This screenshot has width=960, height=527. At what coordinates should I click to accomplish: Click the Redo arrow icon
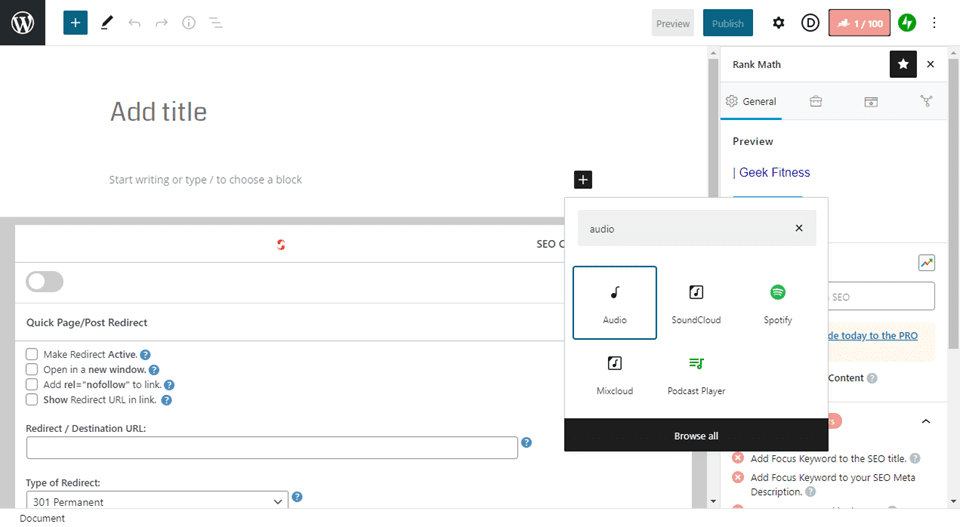point(161,23)
